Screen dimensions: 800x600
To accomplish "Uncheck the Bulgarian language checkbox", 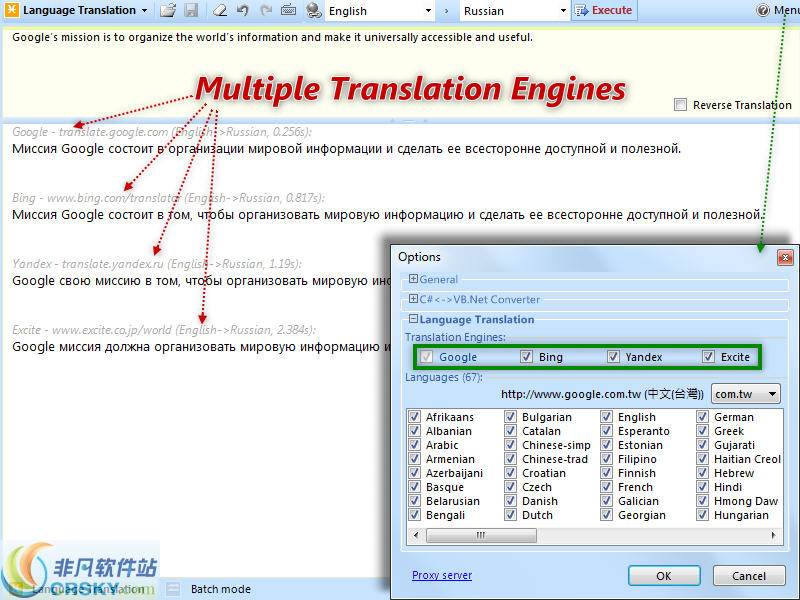I will point(510,416).
